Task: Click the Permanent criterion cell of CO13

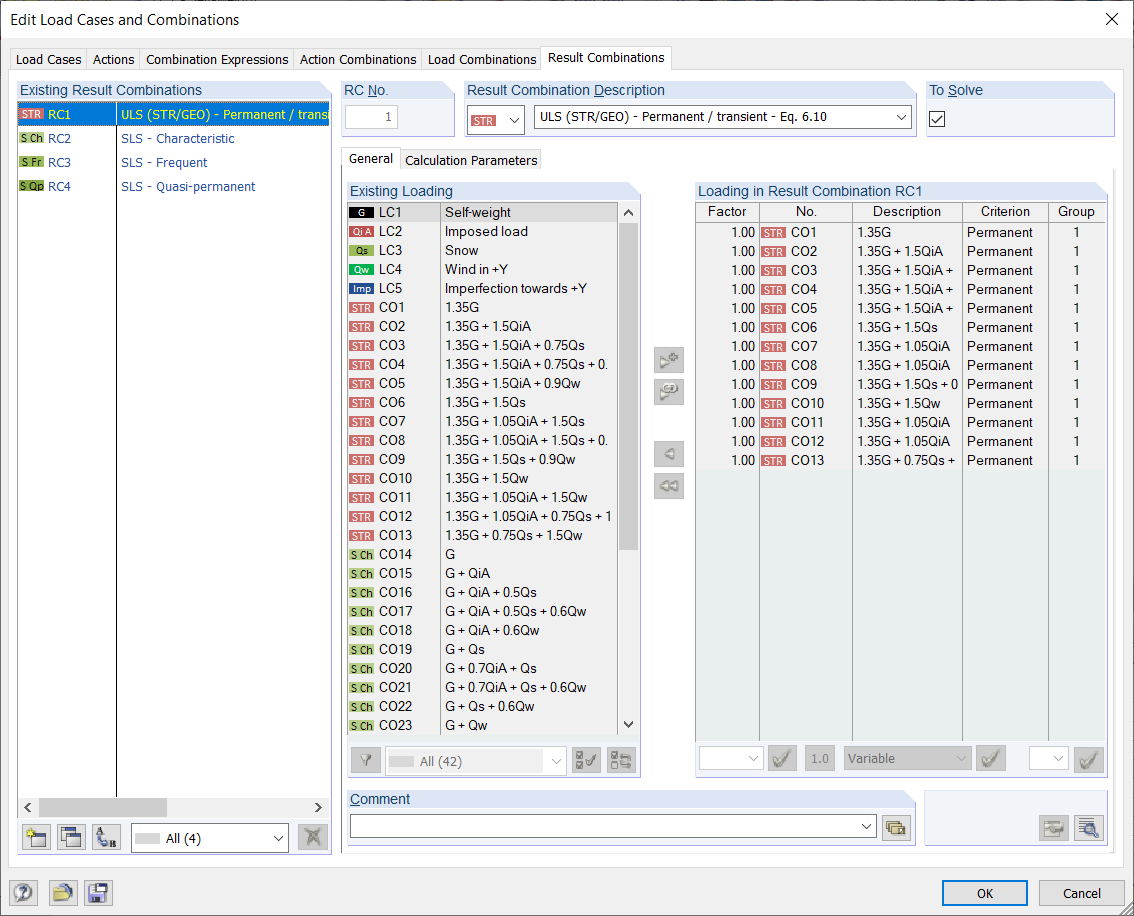Action: 1005,461
